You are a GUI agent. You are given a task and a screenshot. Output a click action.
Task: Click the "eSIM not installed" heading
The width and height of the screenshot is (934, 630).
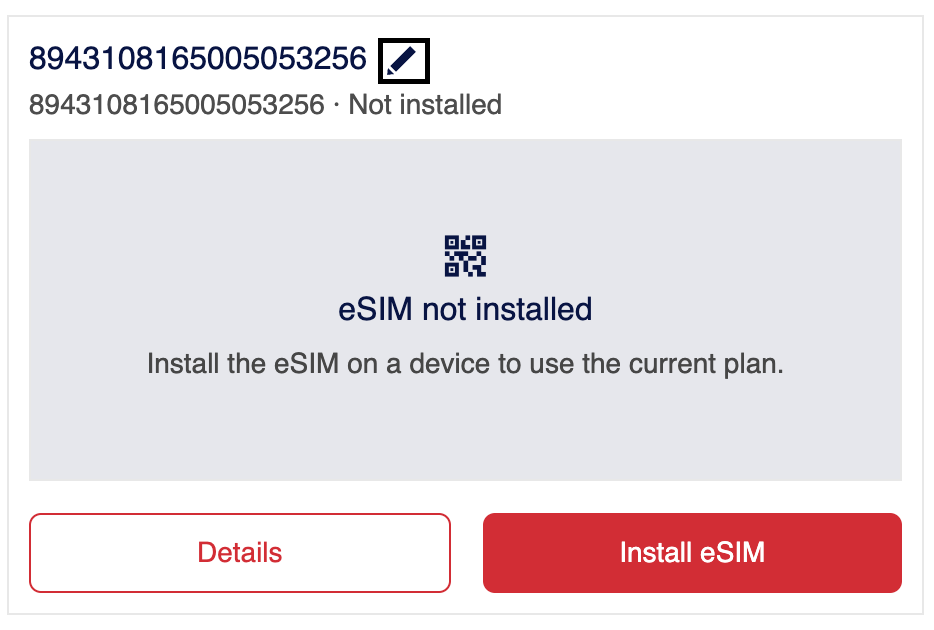(465, 309)
